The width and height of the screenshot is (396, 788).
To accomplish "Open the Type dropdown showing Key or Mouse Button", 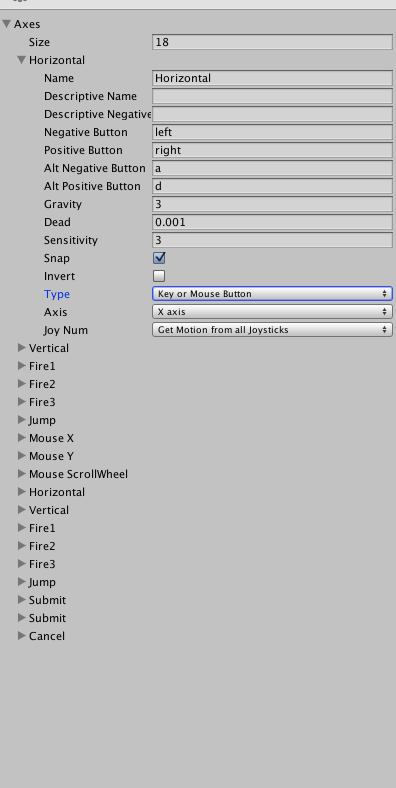I will click(272, 294).
